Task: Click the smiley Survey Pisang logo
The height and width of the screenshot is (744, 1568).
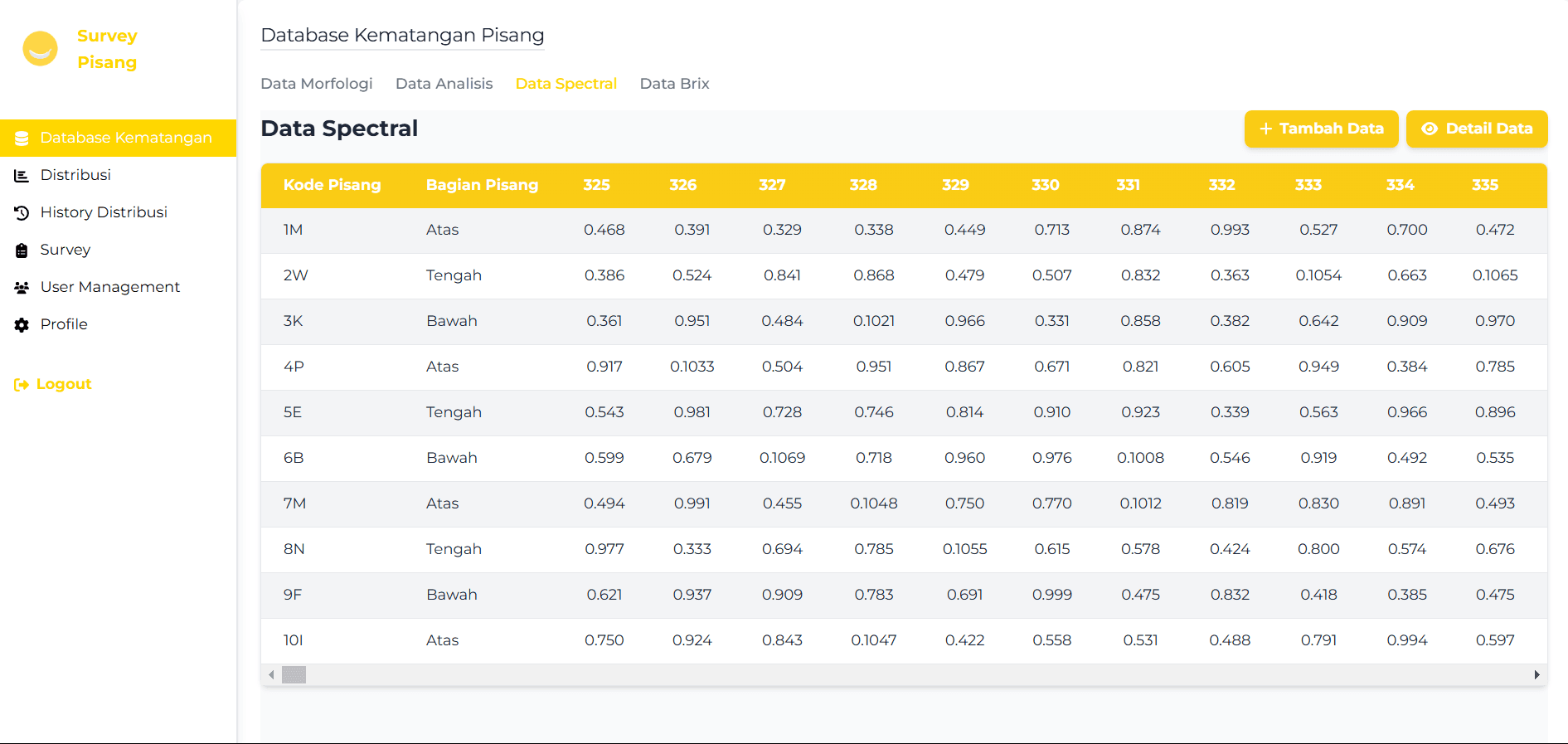Action: click(x=40, y=49)
